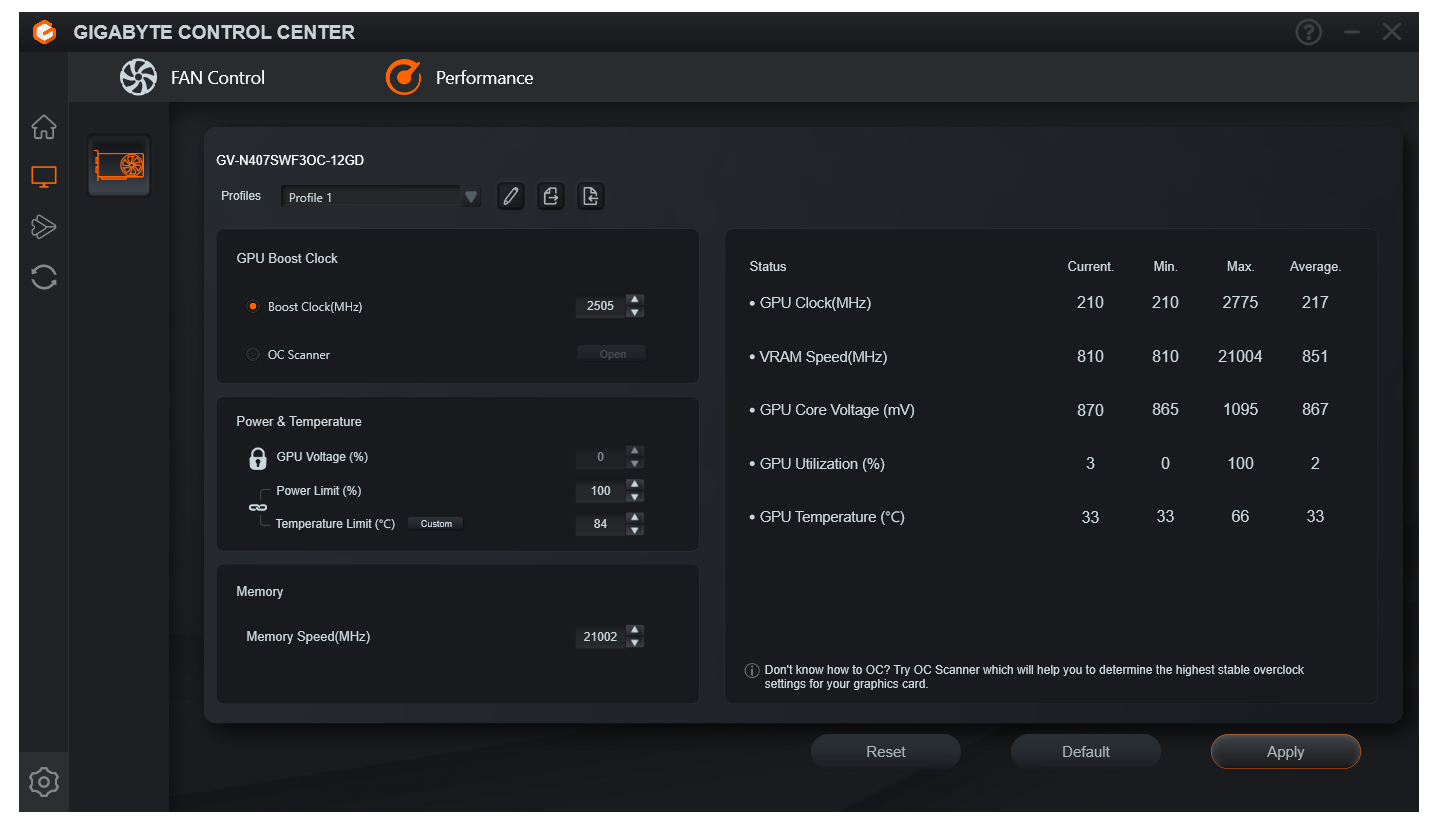The image size is (1439, 825).
Task: Click the Min. column header
Action: click(x=1165, y=267)
